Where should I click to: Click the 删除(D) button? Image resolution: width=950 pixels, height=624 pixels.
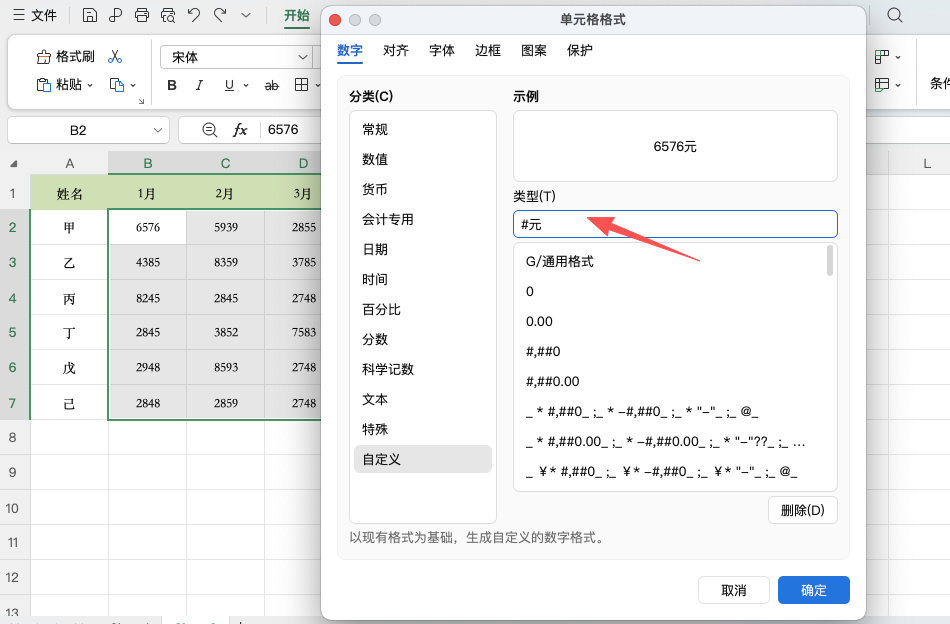(803, 510)
